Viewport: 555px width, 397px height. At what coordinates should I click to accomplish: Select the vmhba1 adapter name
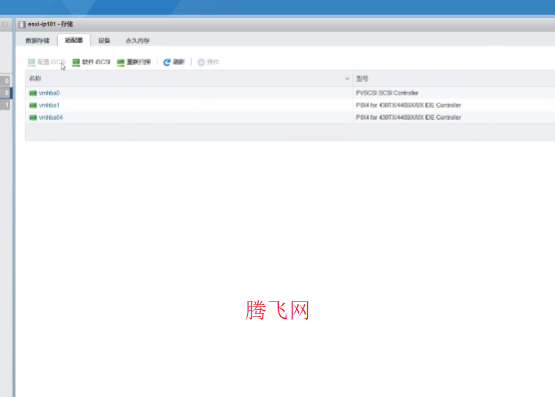click(x=49, y=105)
